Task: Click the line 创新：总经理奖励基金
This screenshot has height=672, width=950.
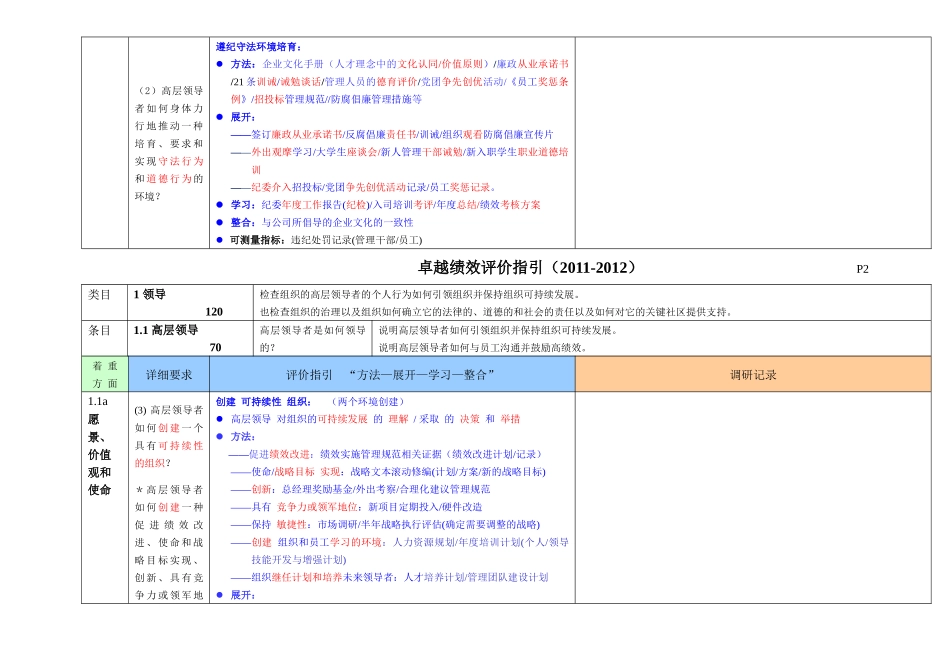Action: pos(360,489)
